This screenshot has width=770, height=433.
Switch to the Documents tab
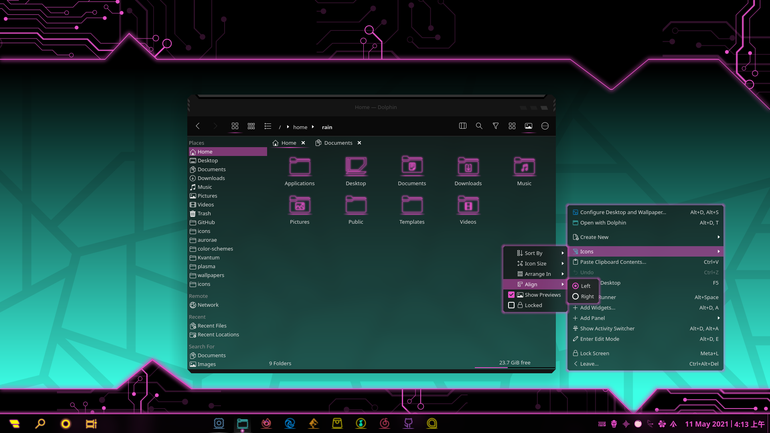click(x=338, y=143)
